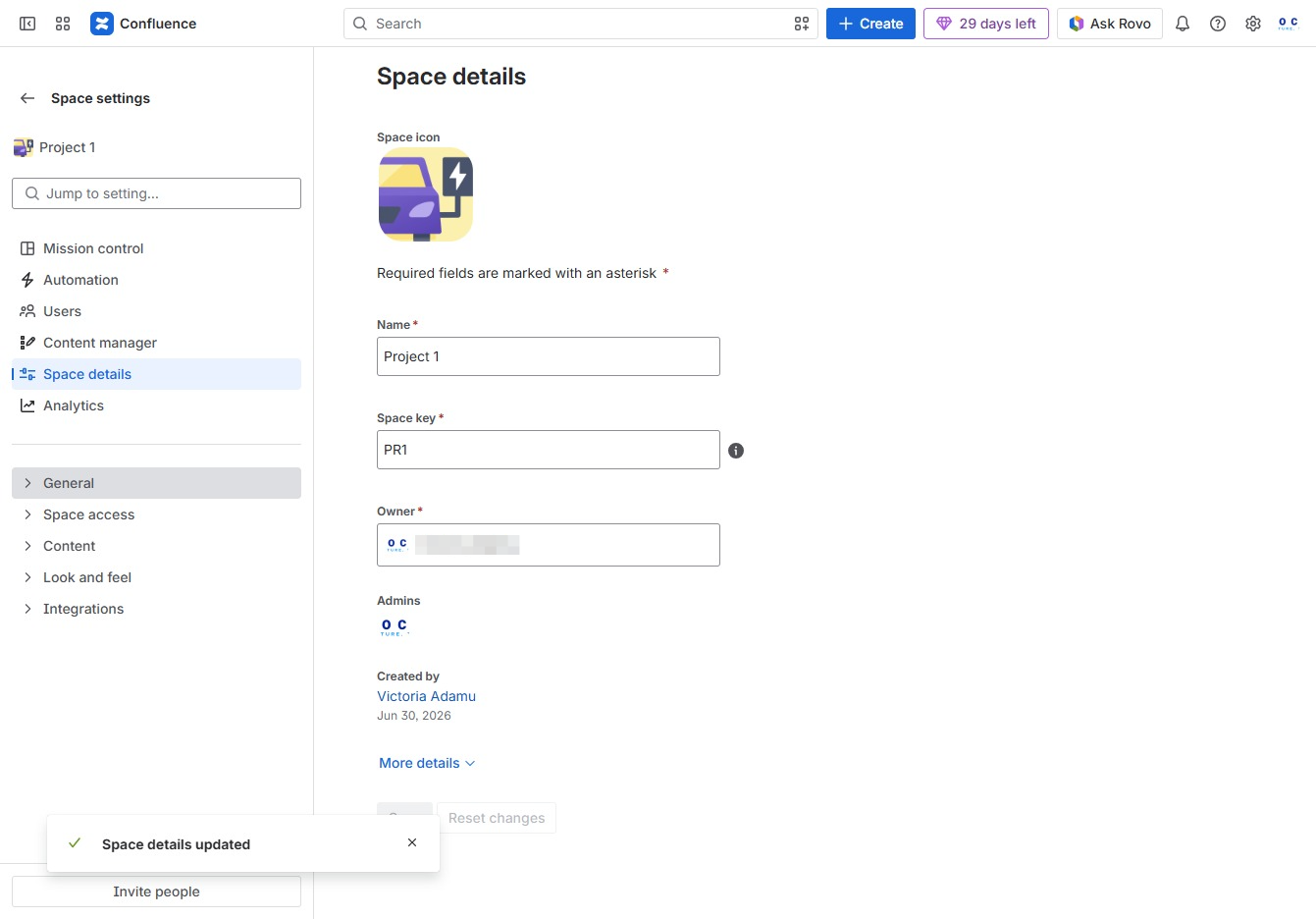Expand the Space access section
The height and width of the screenshot is (919, 1316).
click(156, 514)
